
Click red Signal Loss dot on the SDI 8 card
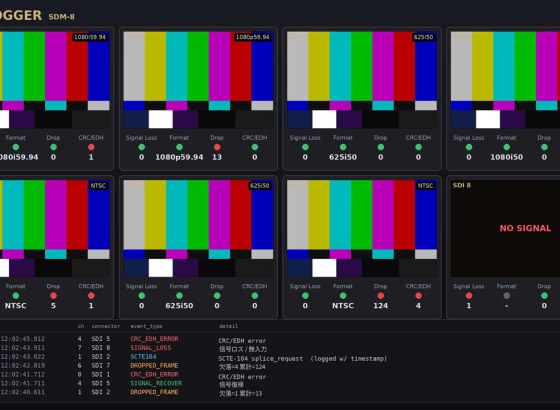pos(469,296)
